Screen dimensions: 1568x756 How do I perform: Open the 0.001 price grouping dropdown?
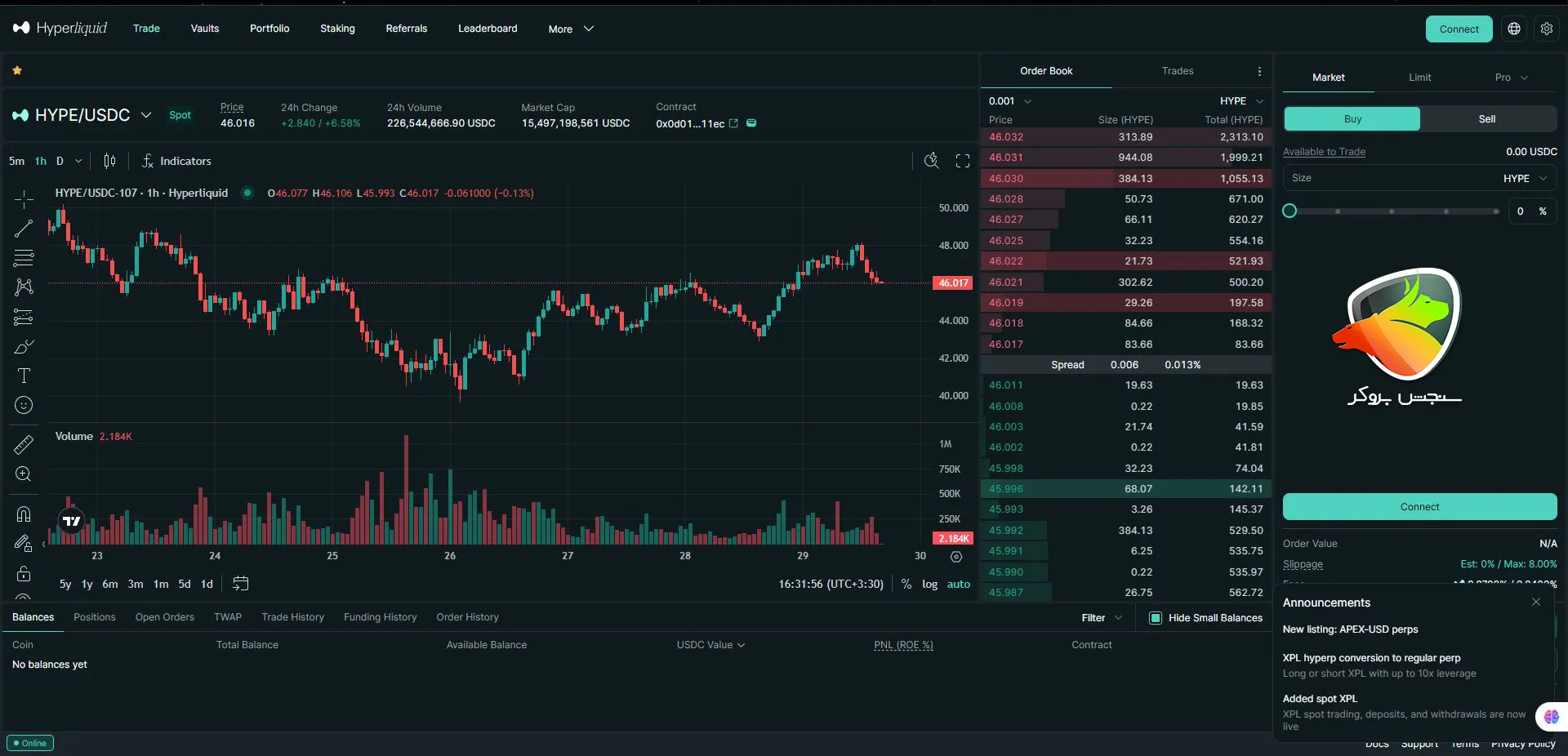click(1009, 101)
